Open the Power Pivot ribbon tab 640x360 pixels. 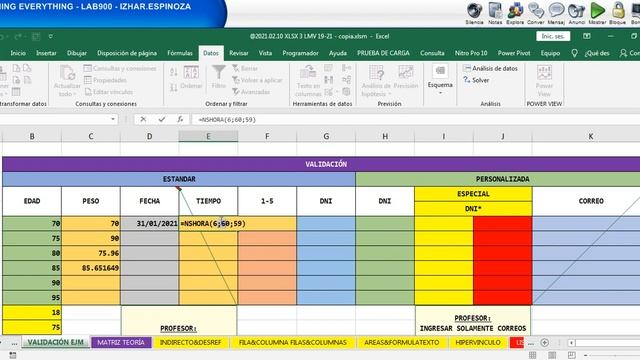(x=514, y=53)
